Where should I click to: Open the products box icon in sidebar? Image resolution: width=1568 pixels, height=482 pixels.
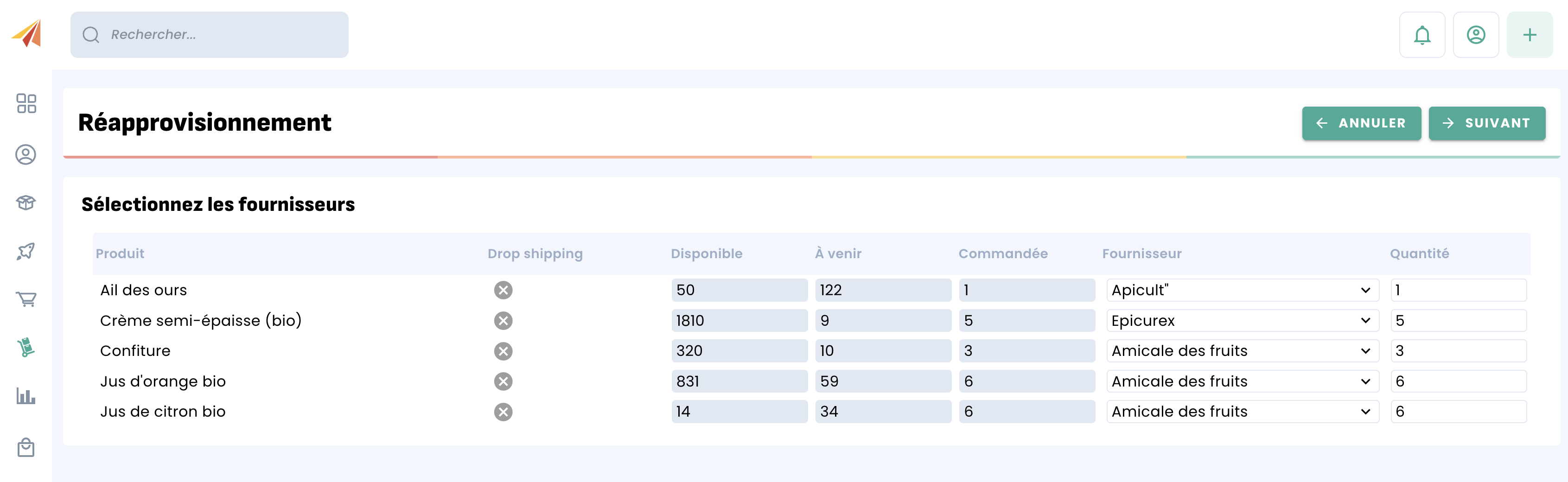coord(25,203)
